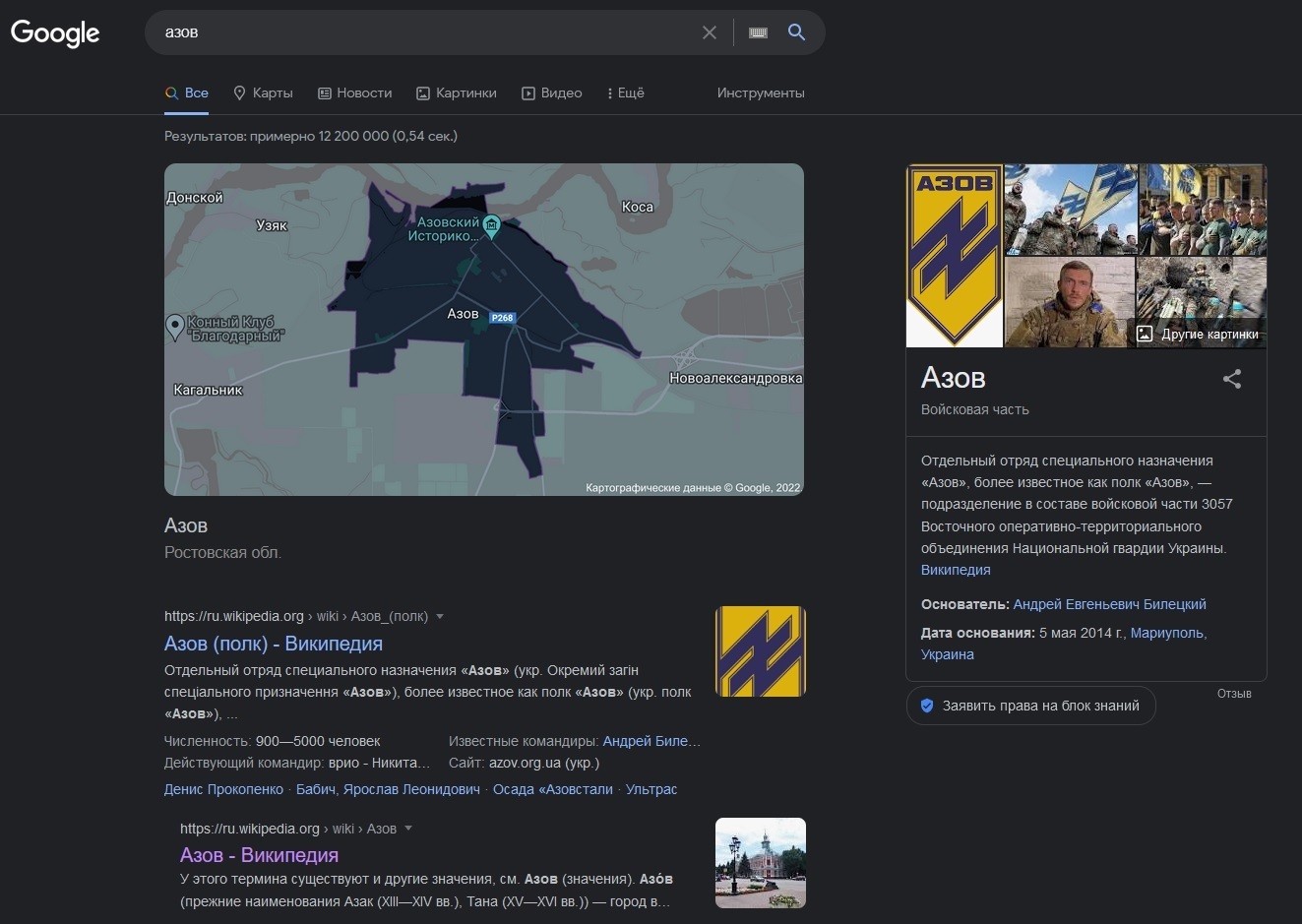The width and height of the screenshot is (1302, 924).
Task: Expand dropdown arrow next to wiki › Азов URL
Action: tap(408, 829)
